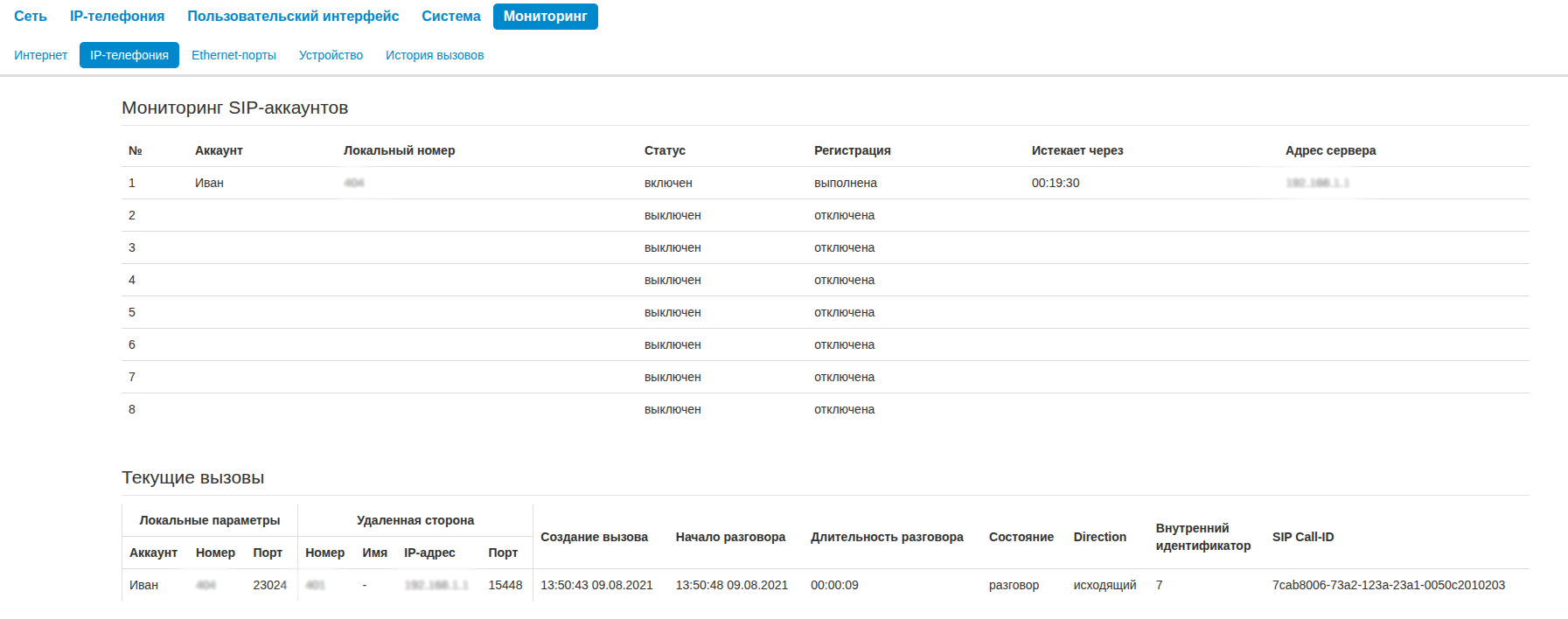Screen dimensions: 1568x619
Task: Click local port value 23024
Action: pyautogui.click(x=270, y=585)
